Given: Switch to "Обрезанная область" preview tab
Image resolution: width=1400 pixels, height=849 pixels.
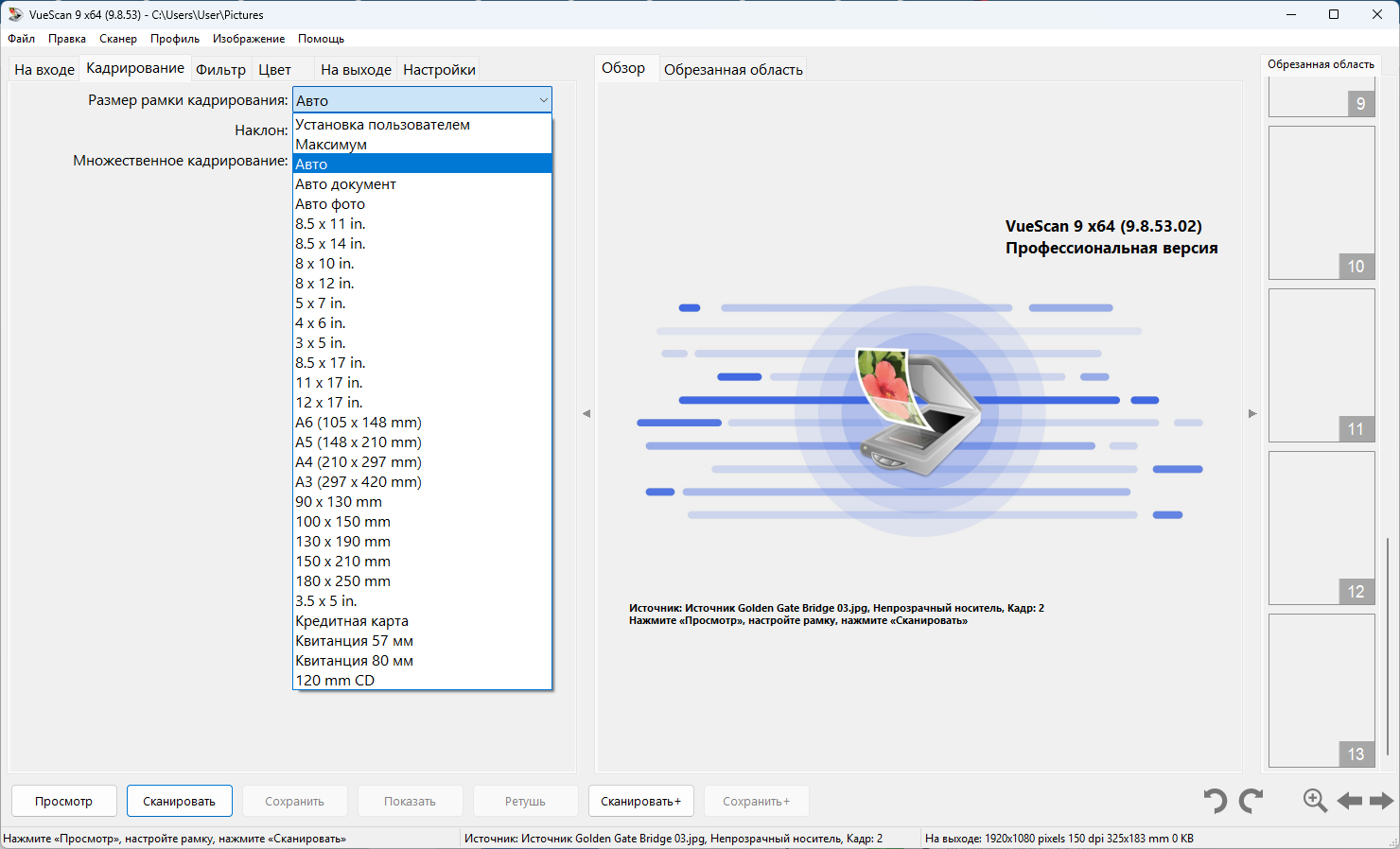Looking at the screenshot, I should 733,70.
